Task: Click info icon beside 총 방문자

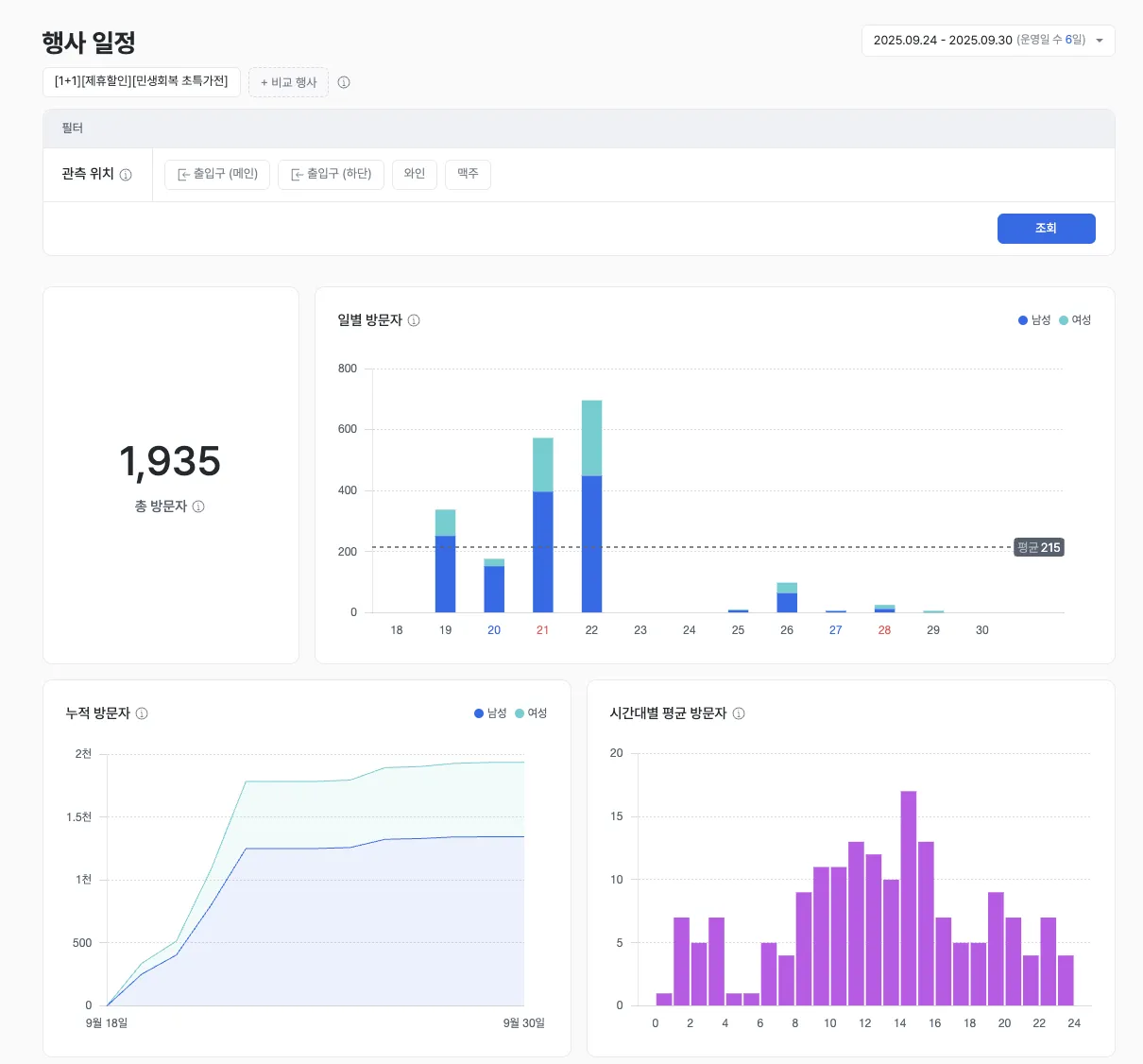Action: coord(198,506)
